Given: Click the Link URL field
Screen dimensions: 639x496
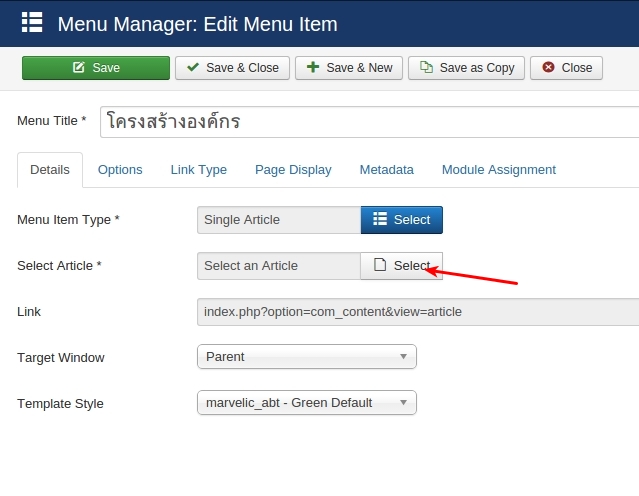Looking at the screenshot, I should click(418, 312).
